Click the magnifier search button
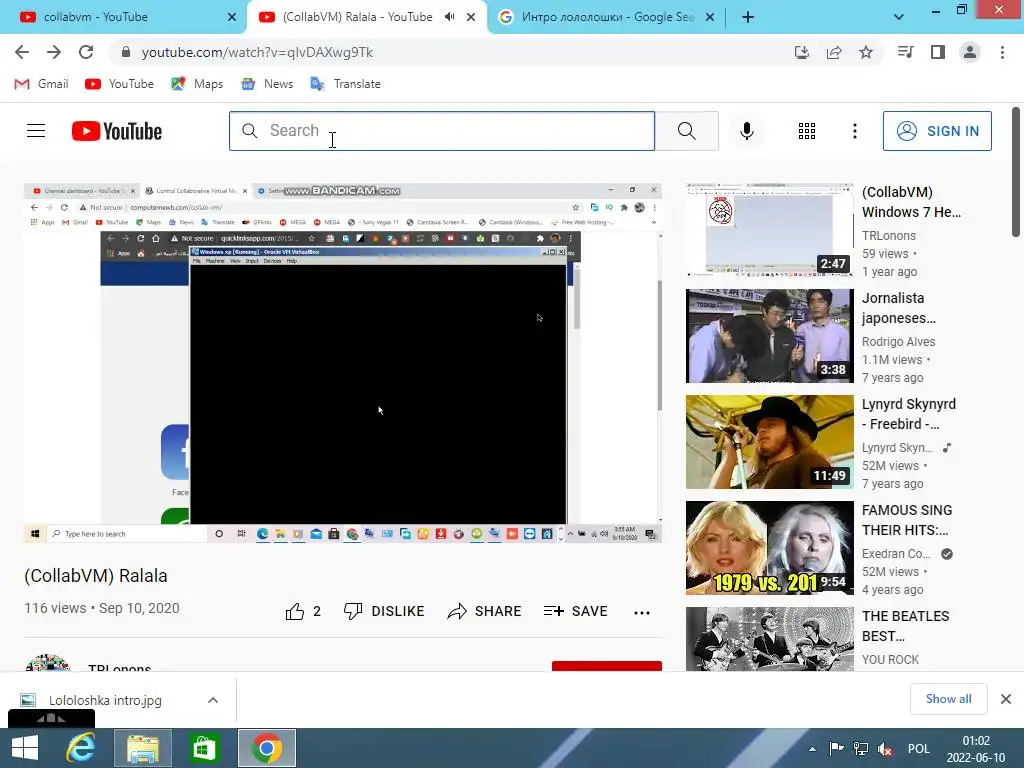Image resolution: width=1024 pixels, height=768 pixels. 686,131
